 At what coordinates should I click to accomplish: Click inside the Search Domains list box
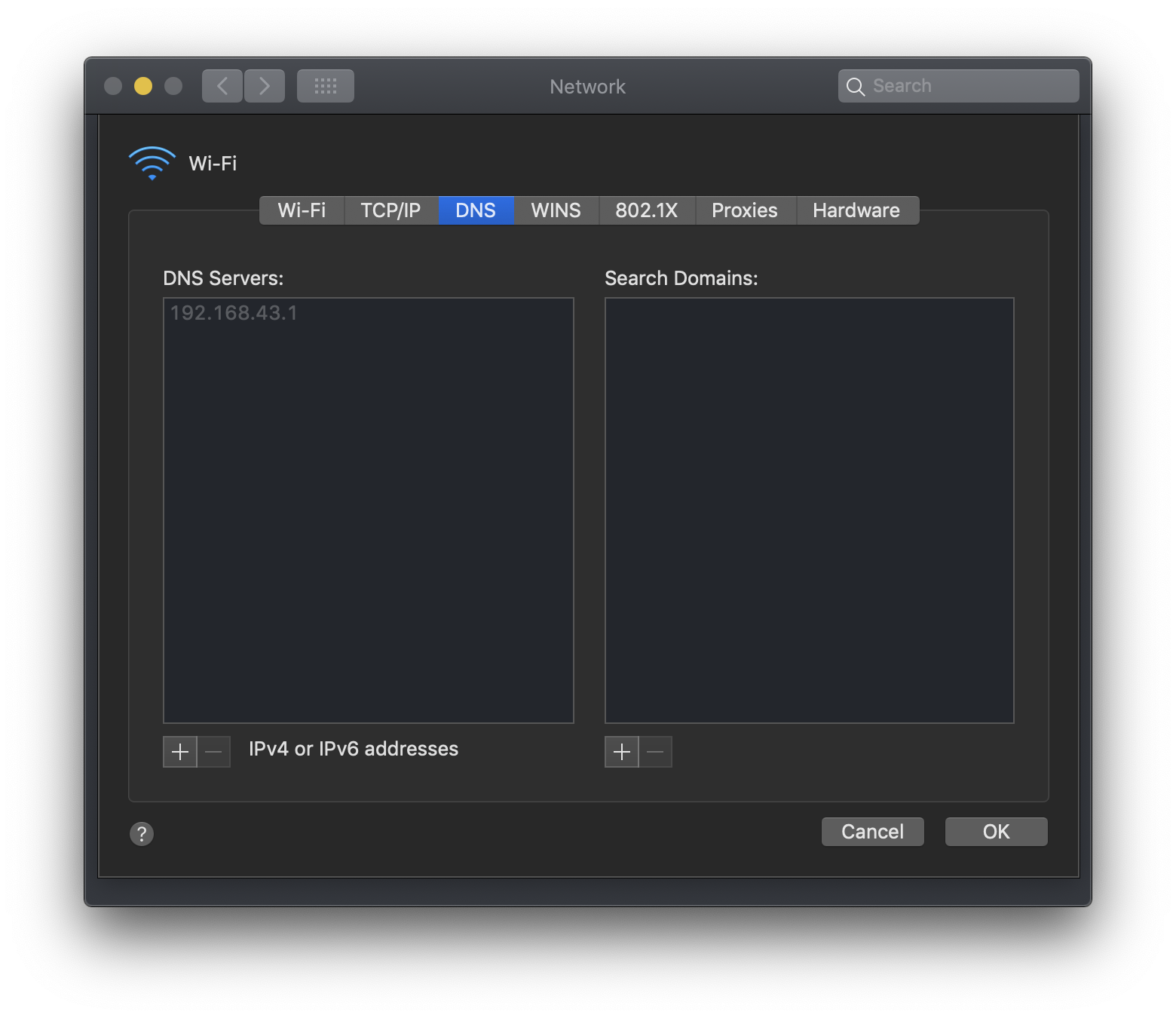[810, 511]
